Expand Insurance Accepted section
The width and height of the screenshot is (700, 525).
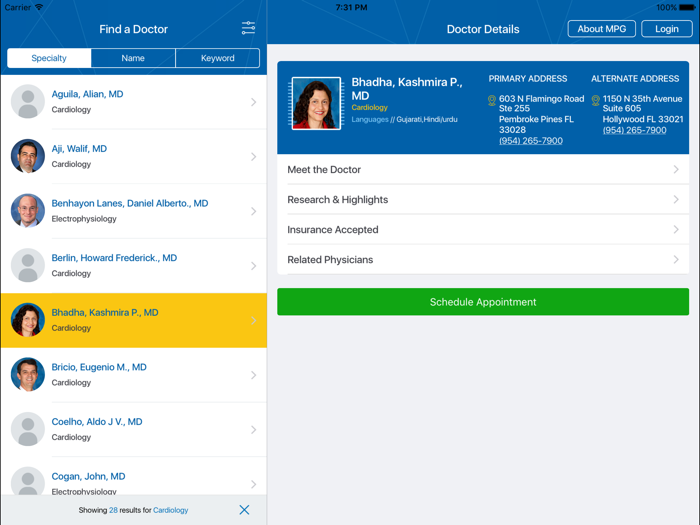[483, 229]
